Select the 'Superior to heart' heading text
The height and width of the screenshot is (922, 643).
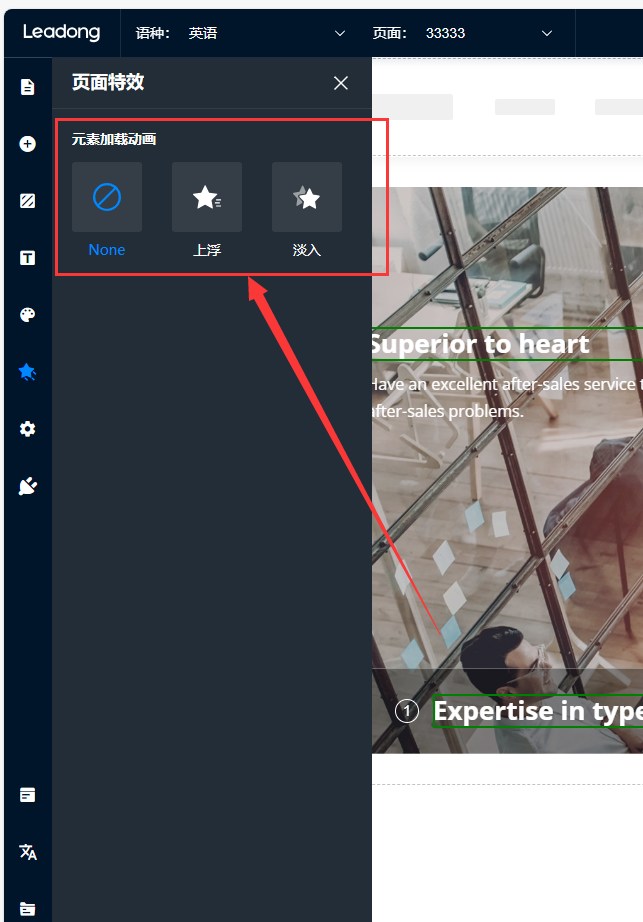pos(480,344)
